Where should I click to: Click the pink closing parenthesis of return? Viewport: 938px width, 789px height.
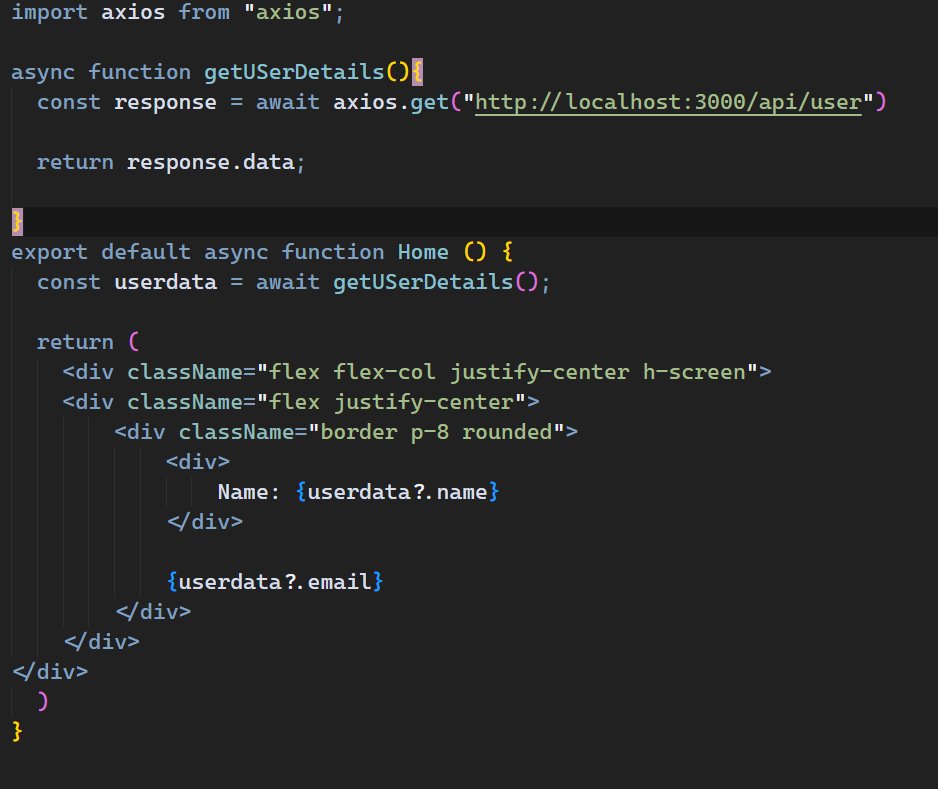[42, 701]
